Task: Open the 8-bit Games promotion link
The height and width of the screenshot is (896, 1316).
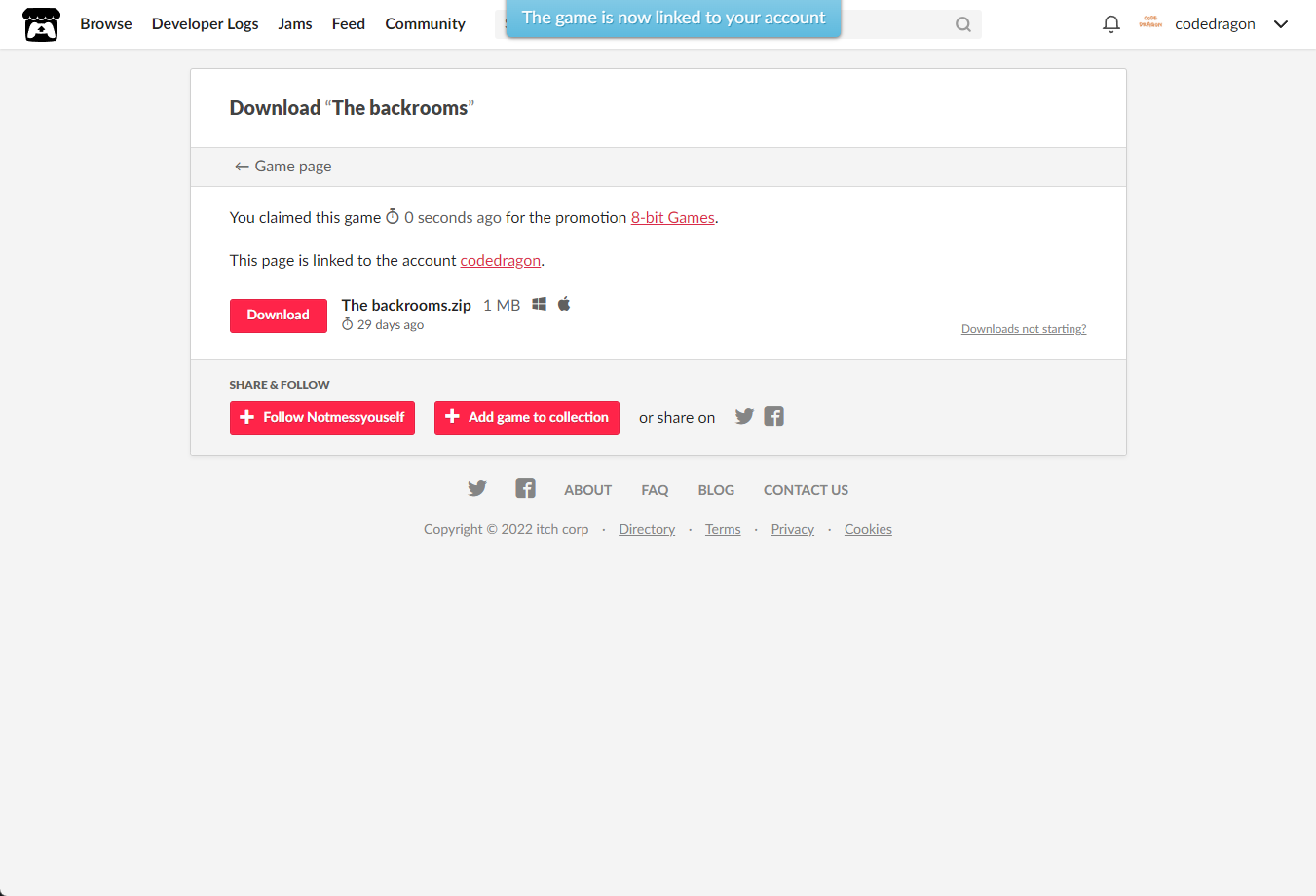Action: pos(672,218)
